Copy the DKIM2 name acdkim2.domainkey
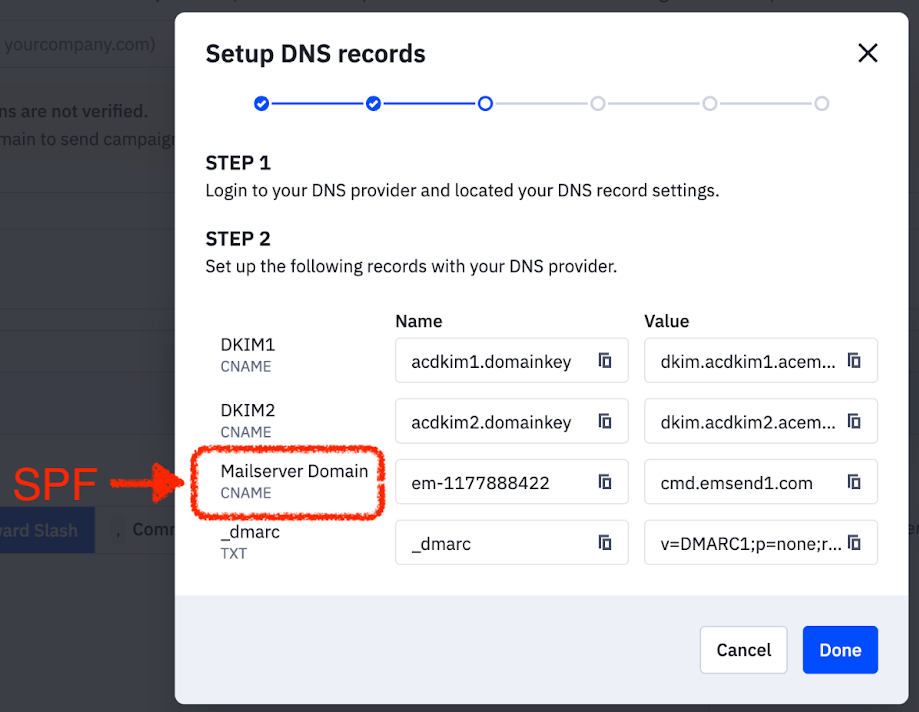 tap(605, 421)
